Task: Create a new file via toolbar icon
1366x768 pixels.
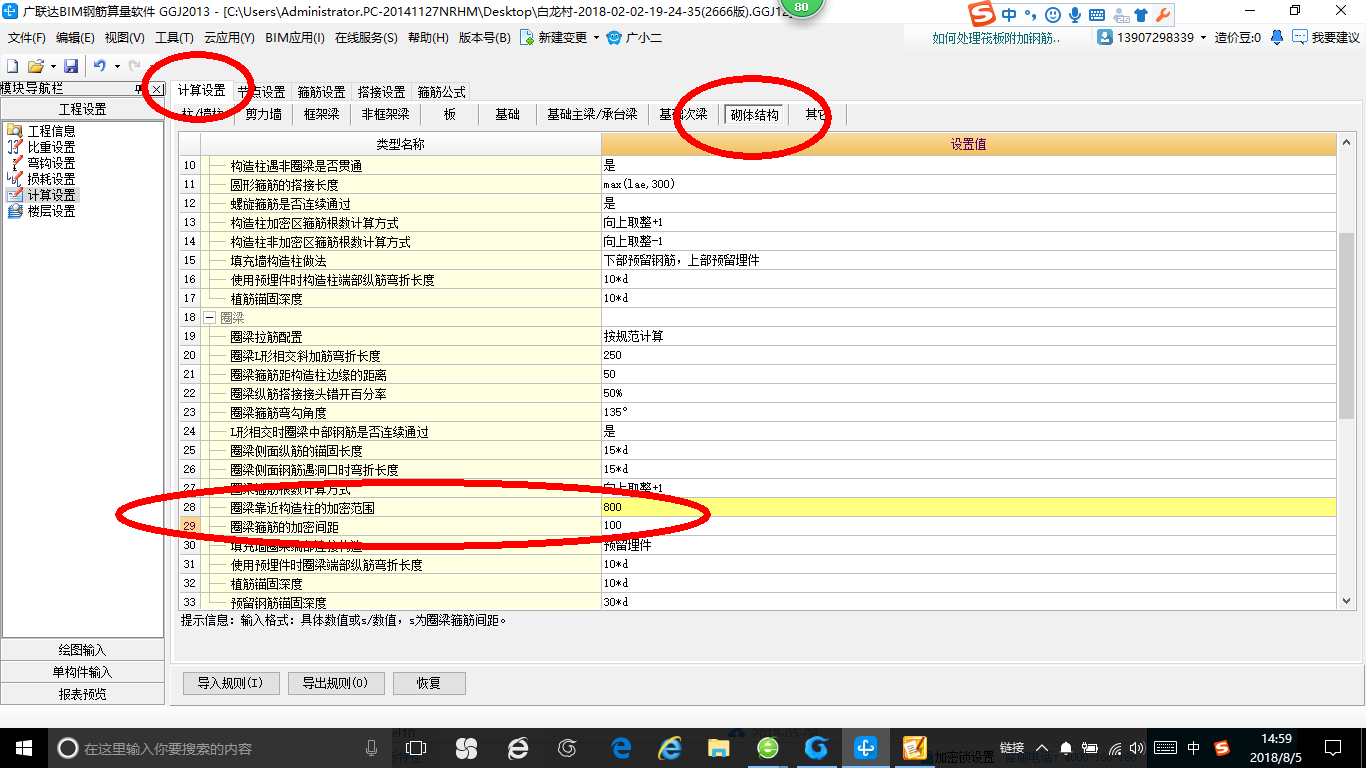Action: tap(13, 66)
